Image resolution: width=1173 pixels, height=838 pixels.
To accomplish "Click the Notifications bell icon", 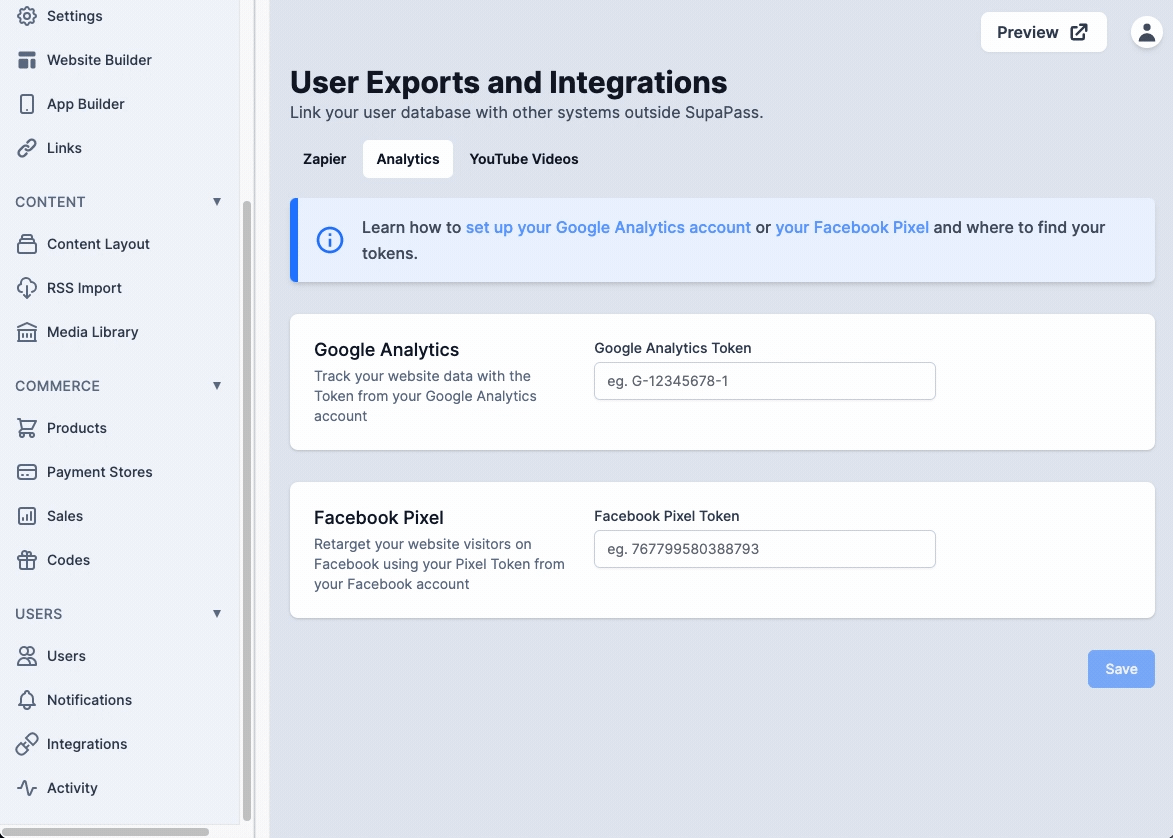I will tap(27, 700).
